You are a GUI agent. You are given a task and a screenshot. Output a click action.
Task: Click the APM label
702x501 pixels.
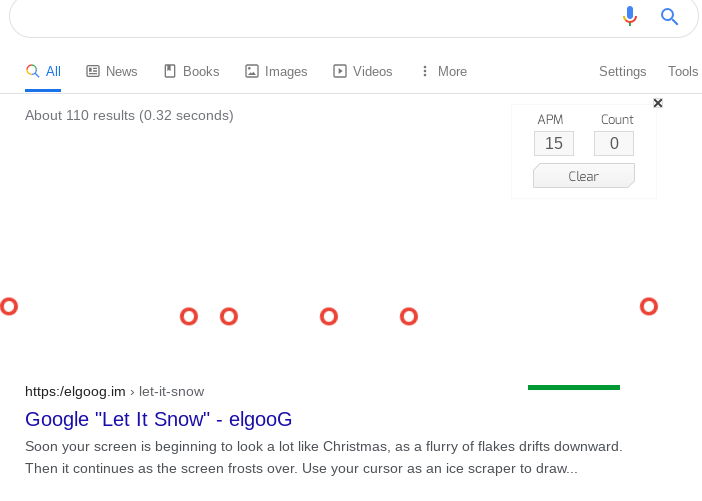(x=550, y=120)
